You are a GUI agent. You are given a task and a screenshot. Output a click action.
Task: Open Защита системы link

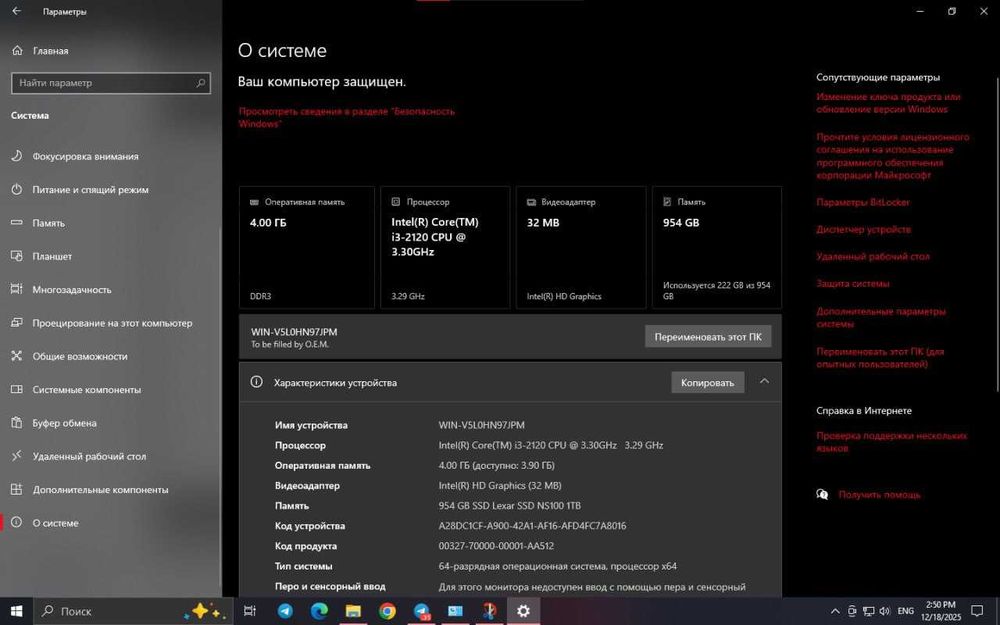pyautogui.click(x=853, y=284)
